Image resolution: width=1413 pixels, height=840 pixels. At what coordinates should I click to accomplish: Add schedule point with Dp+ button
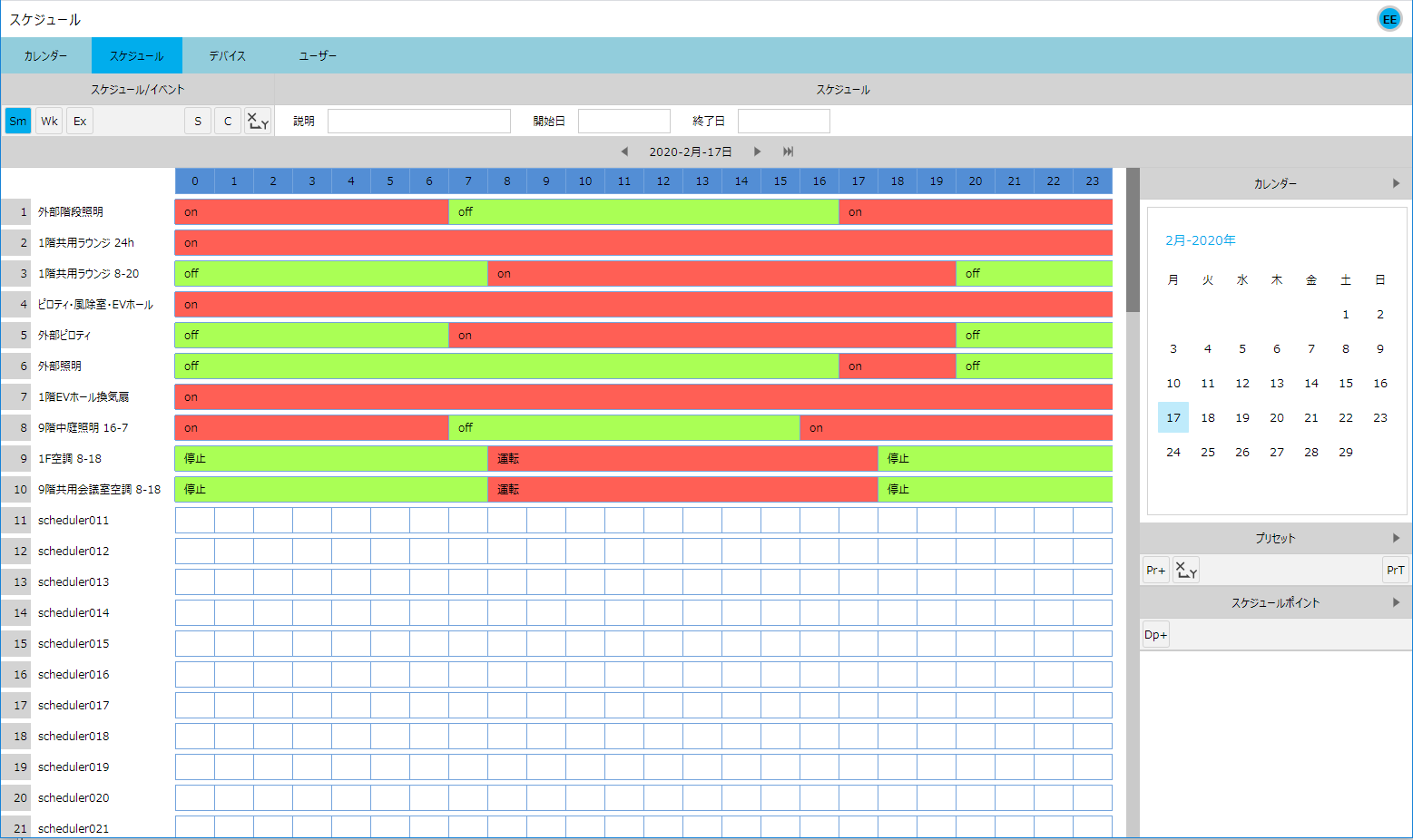1155,634
